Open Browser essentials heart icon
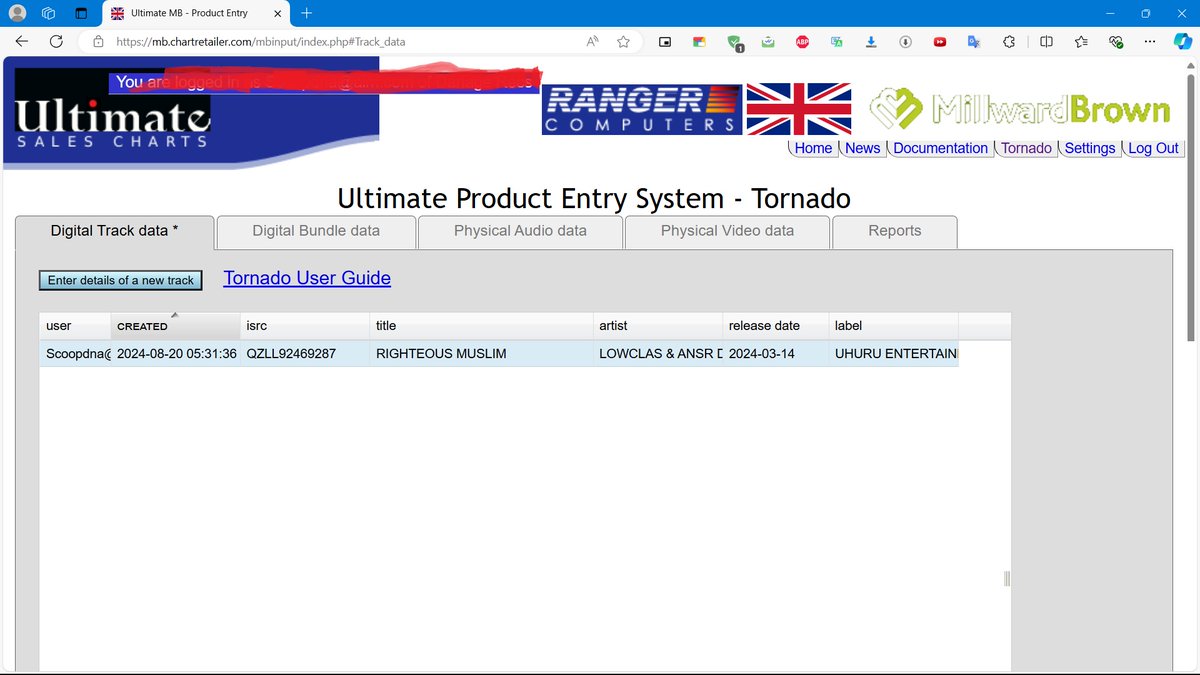Viewport: 1200px width, 675px height. pos(1116,42)
